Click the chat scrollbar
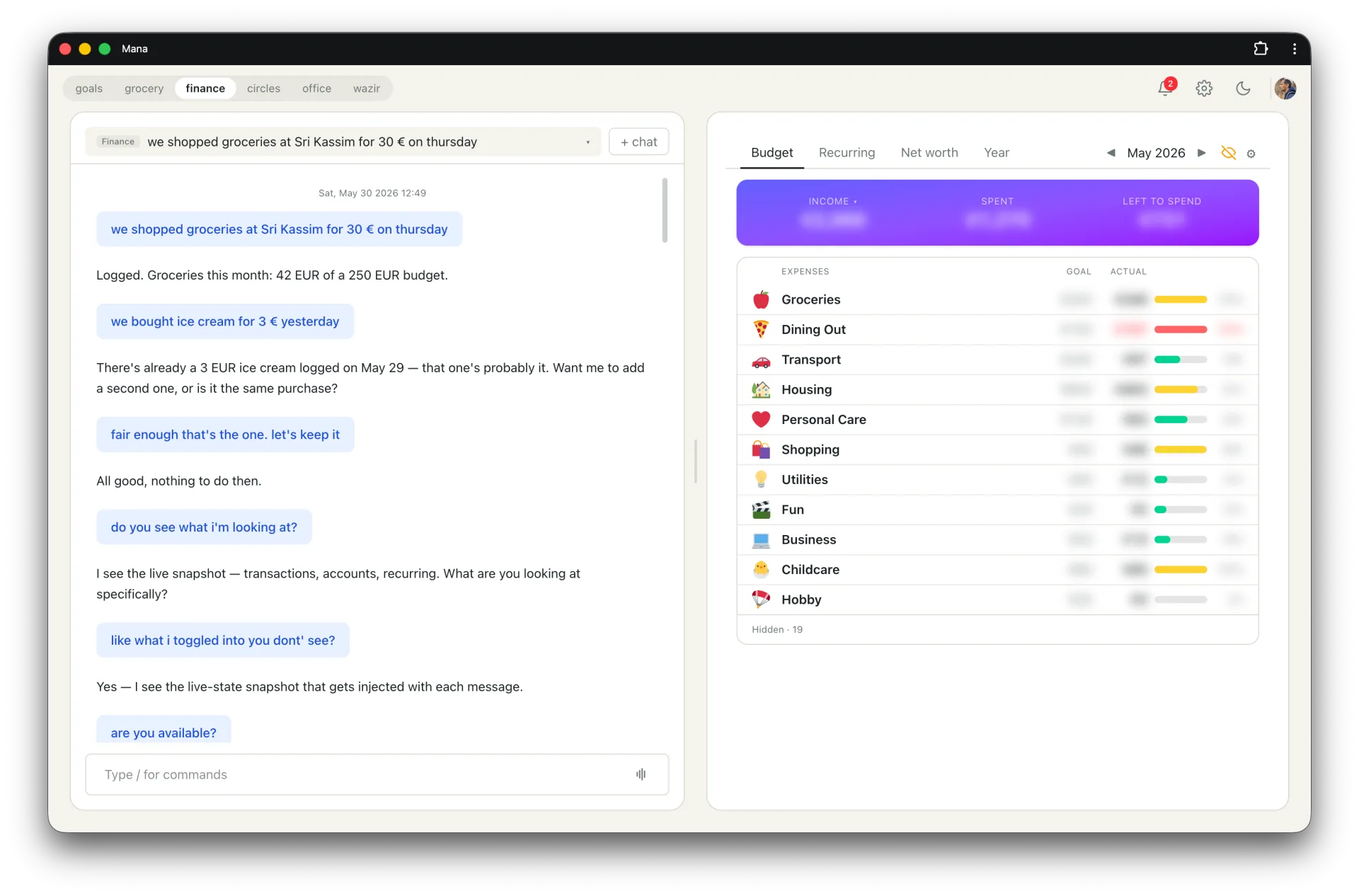 coord(665,210)
